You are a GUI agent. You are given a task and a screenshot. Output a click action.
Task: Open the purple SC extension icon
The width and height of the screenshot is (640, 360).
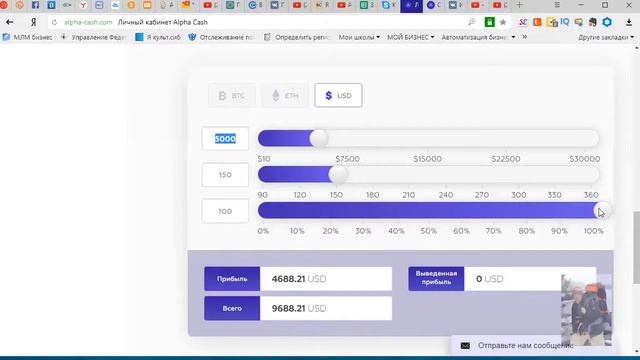point(523,22)
